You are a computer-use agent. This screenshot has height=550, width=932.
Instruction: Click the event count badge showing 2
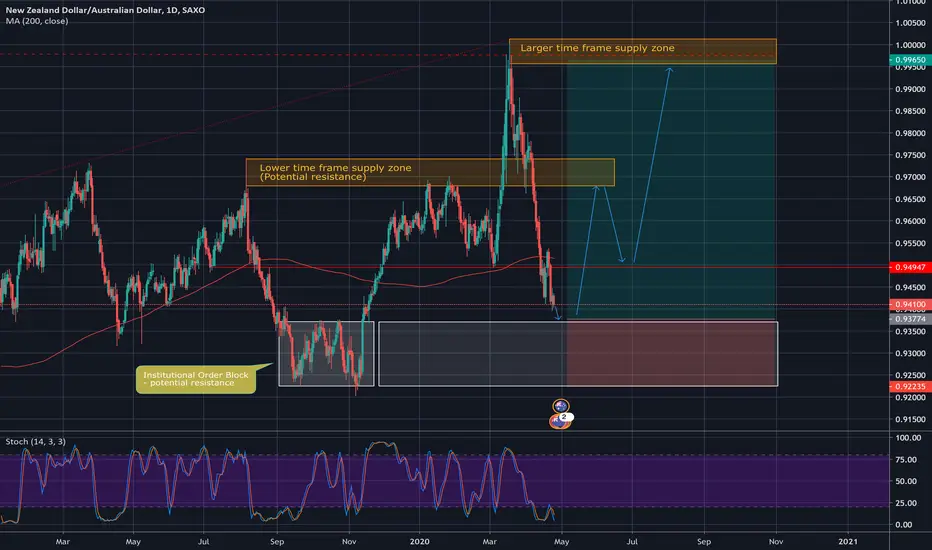click(565, 417)
